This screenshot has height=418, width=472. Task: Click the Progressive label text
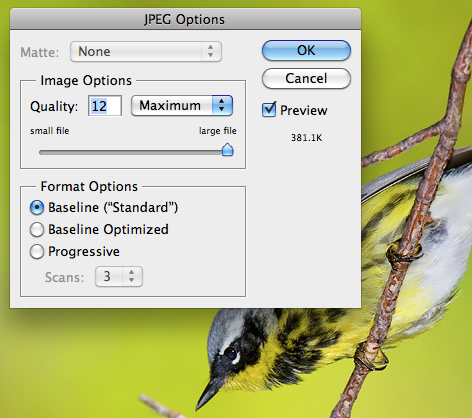pos(84,251)
